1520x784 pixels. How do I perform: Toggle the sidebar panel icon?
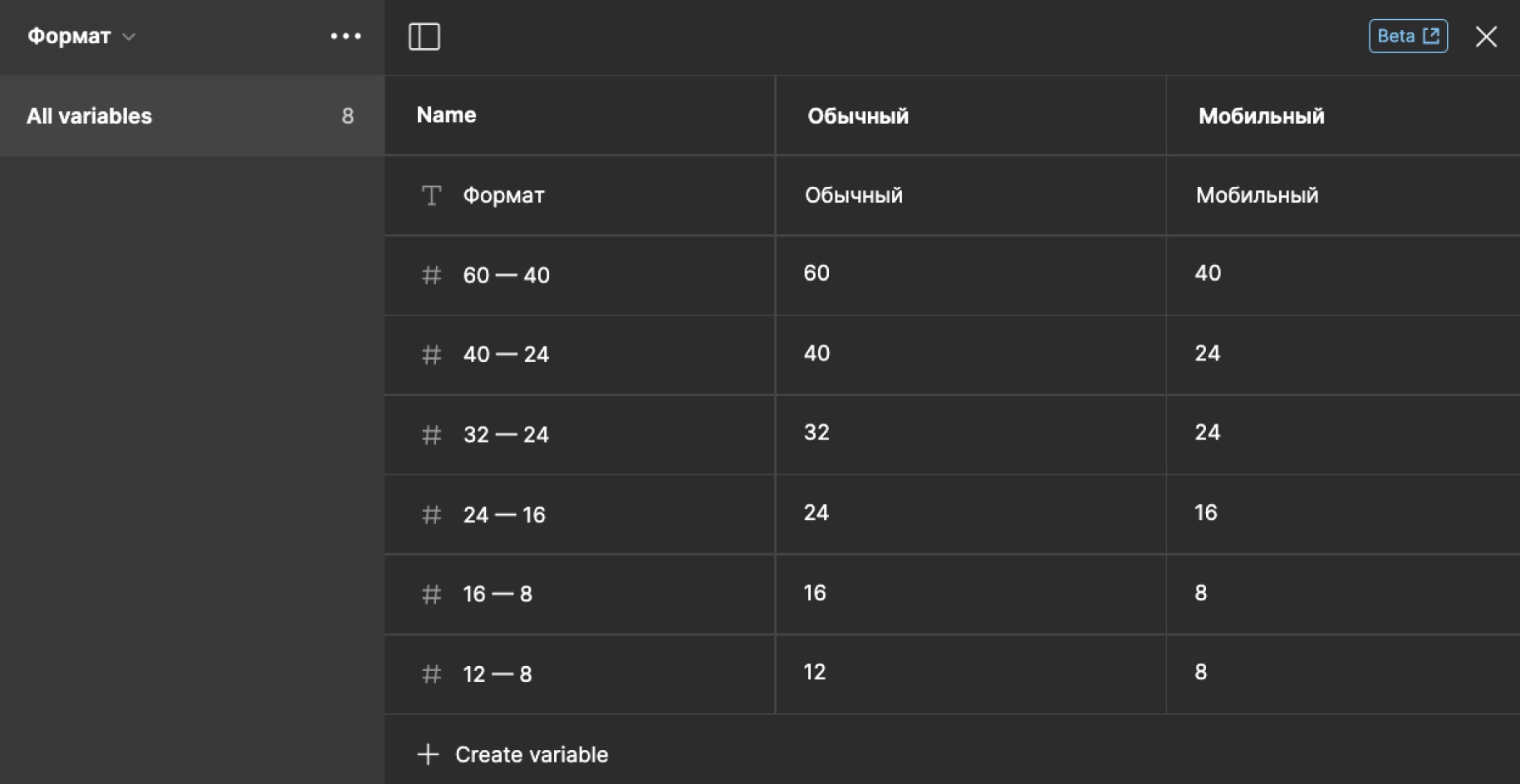[x=424, y=37]
